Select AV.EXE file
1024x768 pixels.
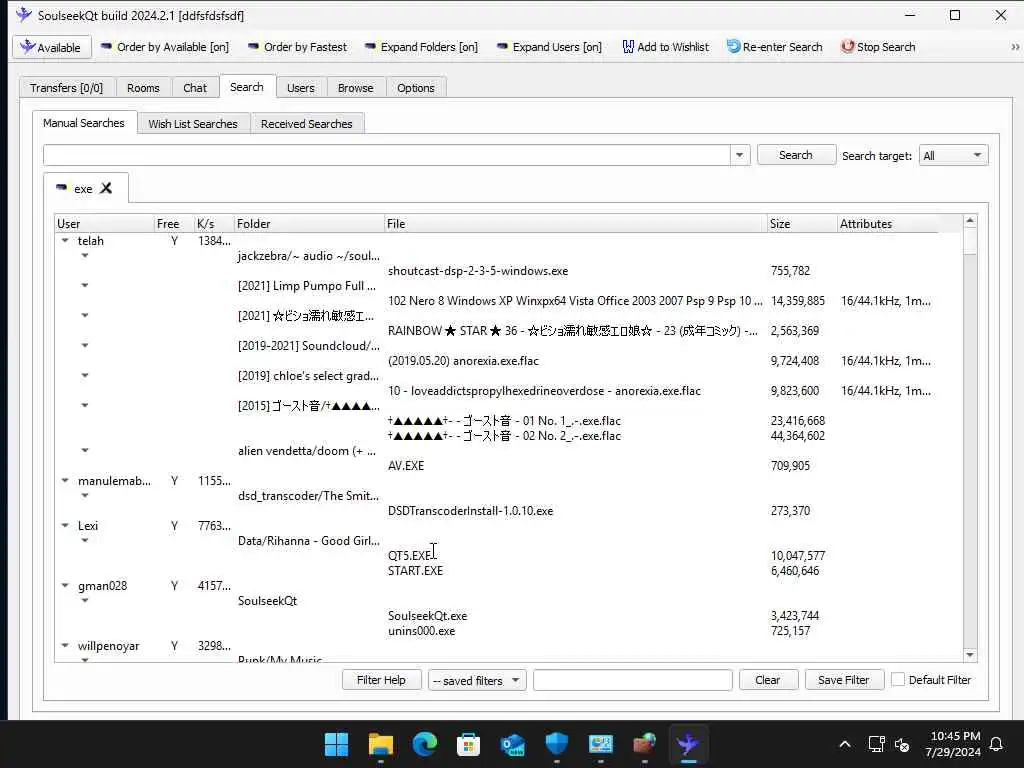[406, 466]
